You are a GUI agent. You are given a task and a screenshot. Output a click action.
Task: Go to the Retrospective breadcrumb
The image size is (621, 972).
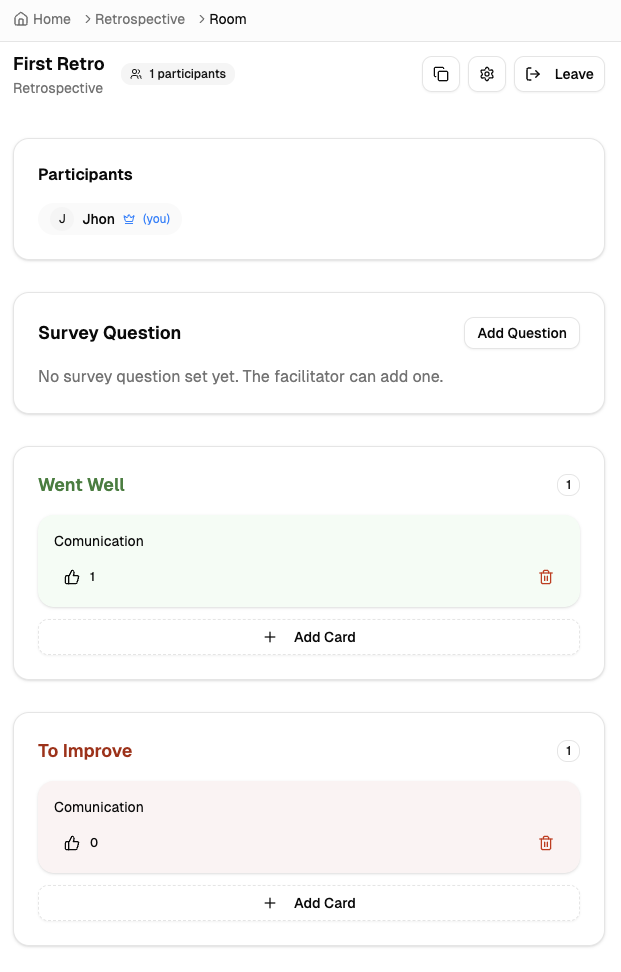[140, 19]
